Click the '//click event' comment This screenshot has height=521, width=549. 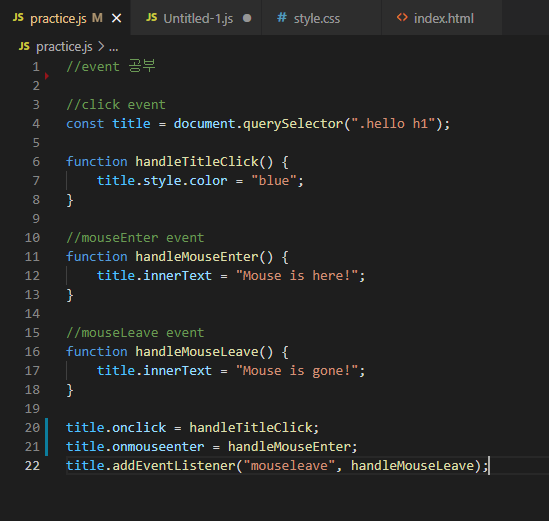116,104
